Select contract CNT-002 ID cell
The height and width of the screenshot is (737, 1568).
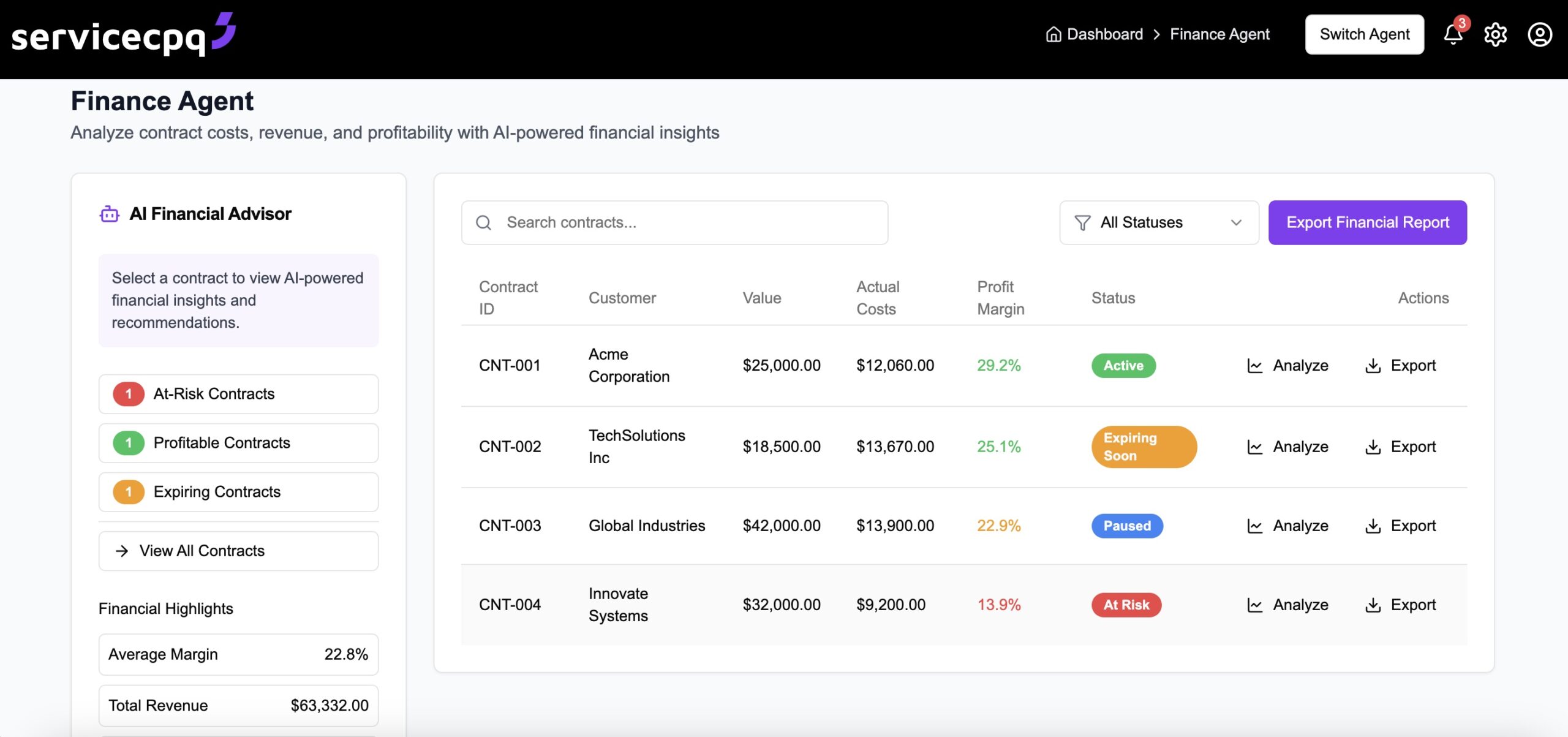coord(510,447)
